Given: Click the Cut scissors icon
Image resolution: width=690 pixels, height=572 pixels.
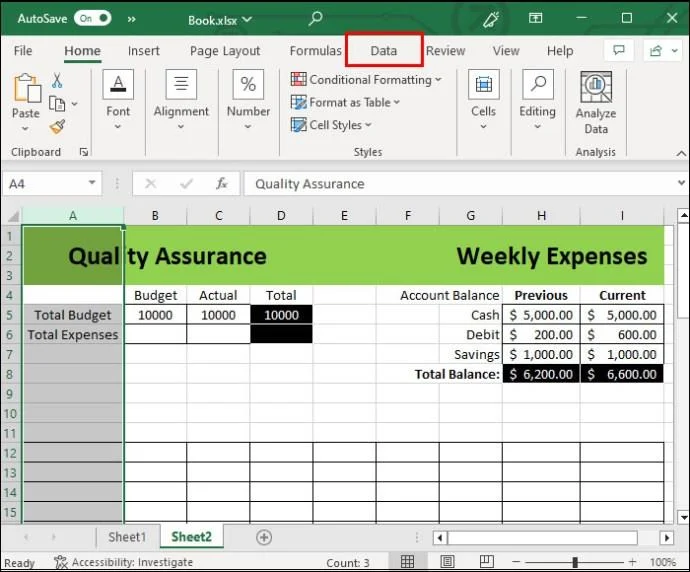Looking at the screenshot, I should tap(57, 81).
